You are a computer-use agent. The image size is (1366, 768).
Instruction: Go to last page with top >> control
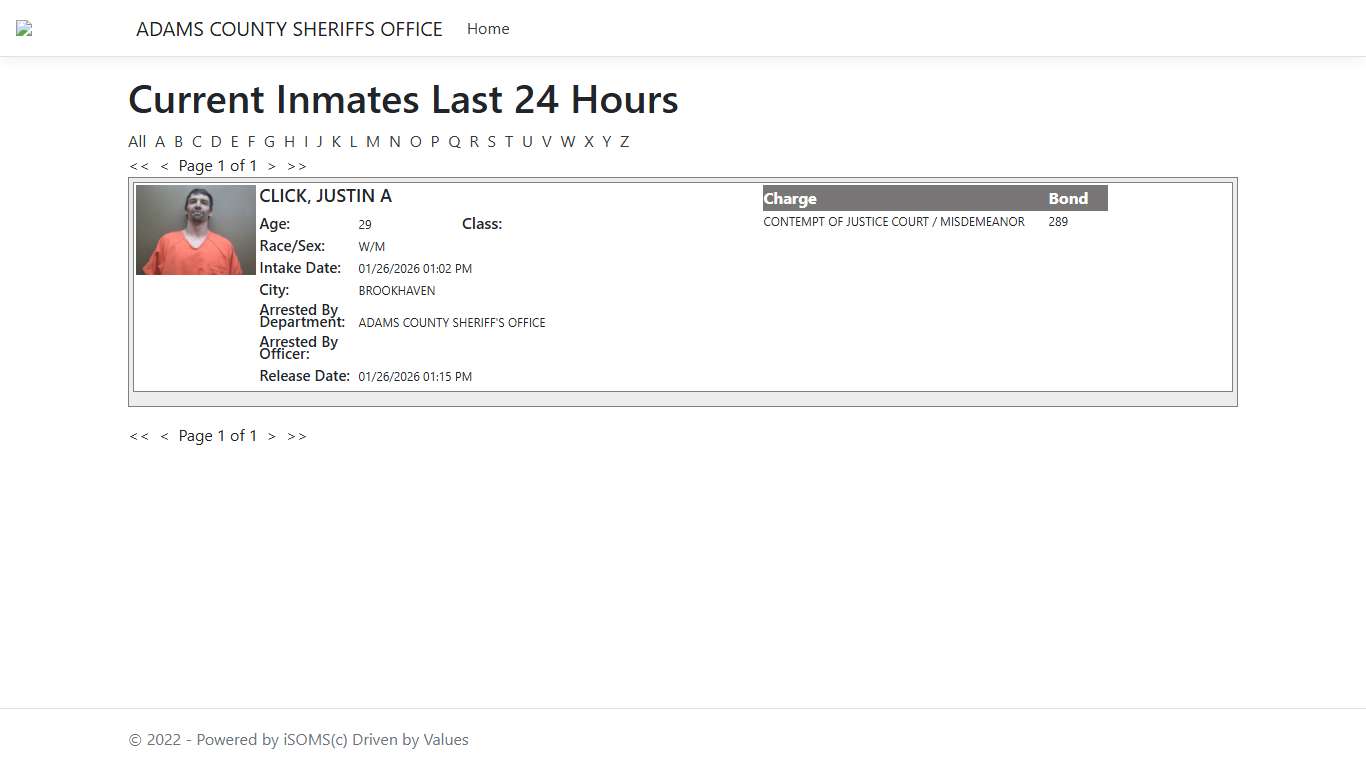[x=296, y=166]
